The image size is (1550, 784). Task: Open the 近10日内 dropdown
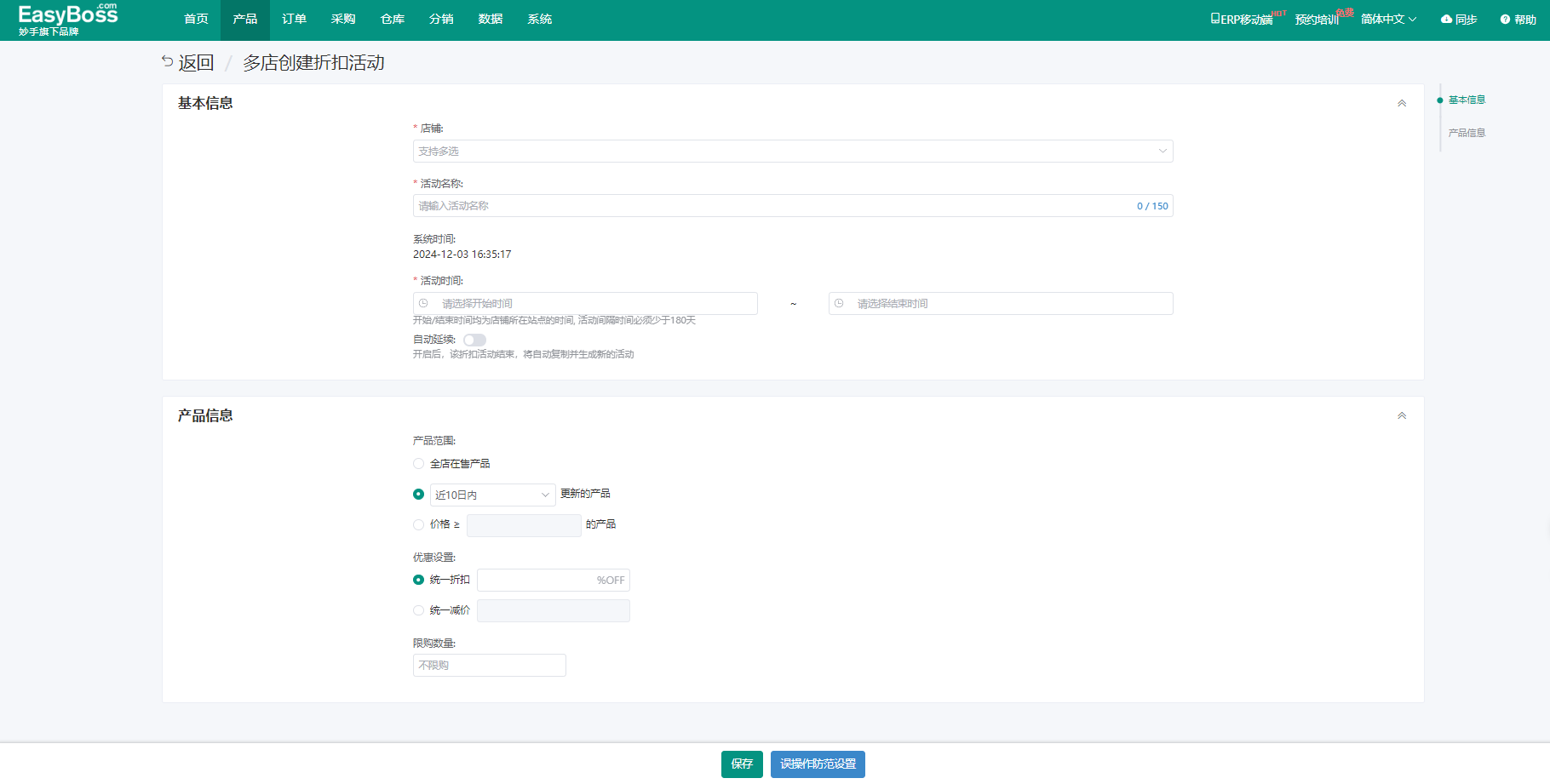[492, 495]
